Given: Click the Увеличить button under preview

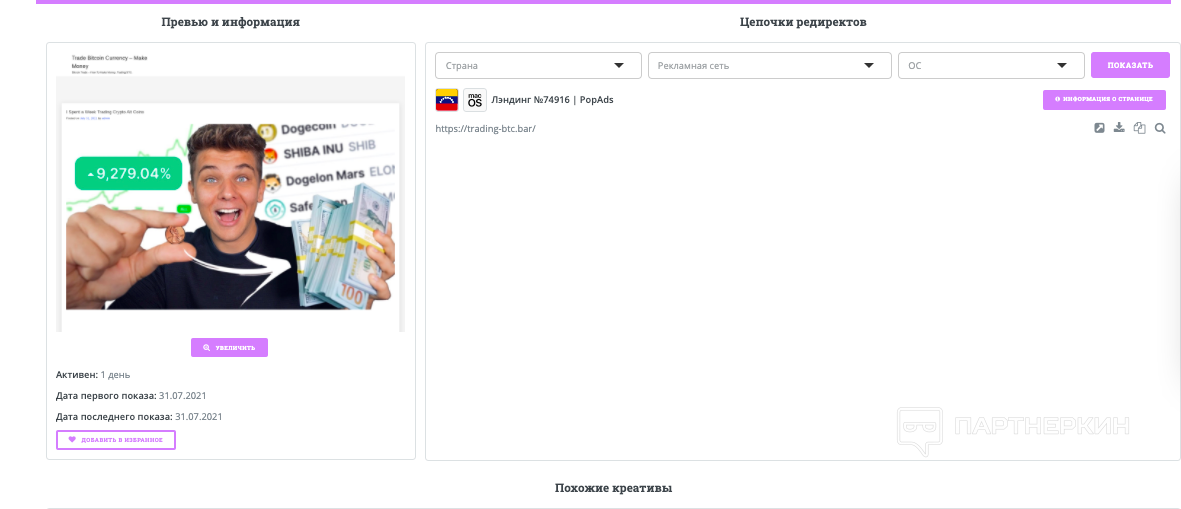Looking at the screenshot, I should pyautogui.click(x=230, y=348).
